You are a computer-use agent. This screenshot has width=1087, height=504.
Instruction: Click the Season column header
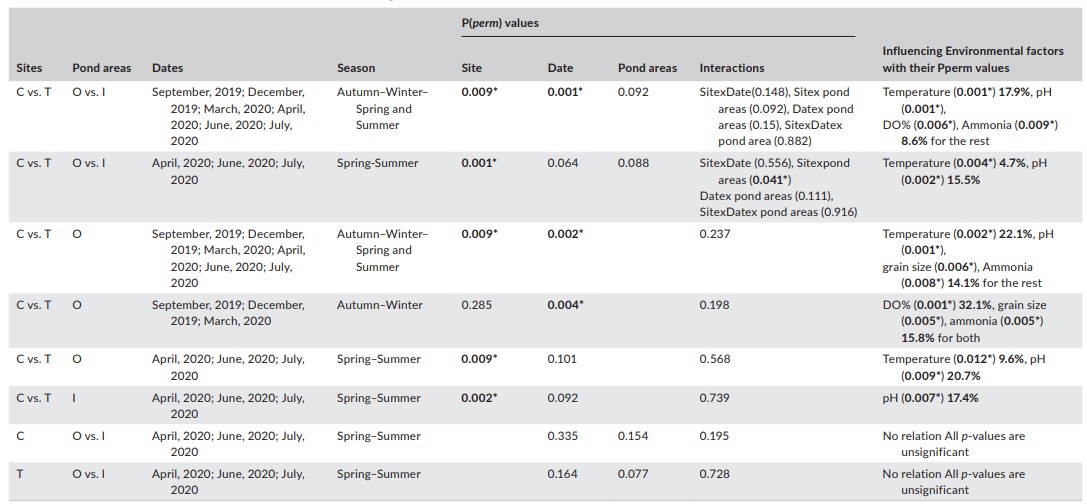coord(356,68)
